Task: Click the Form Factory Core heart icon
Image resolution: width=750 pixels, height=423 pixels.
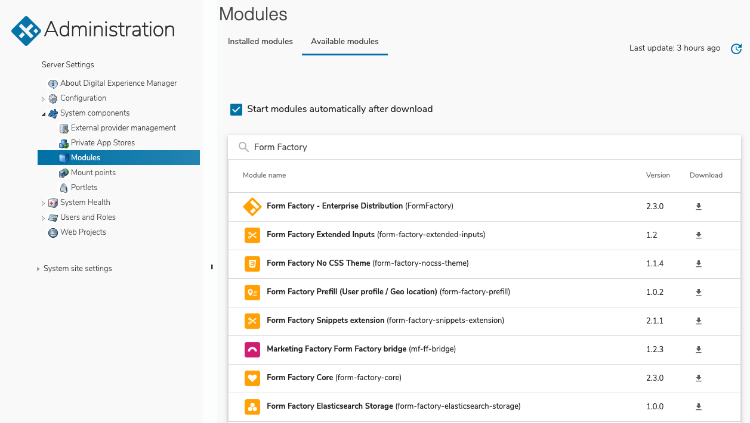Action: (252, 378)
